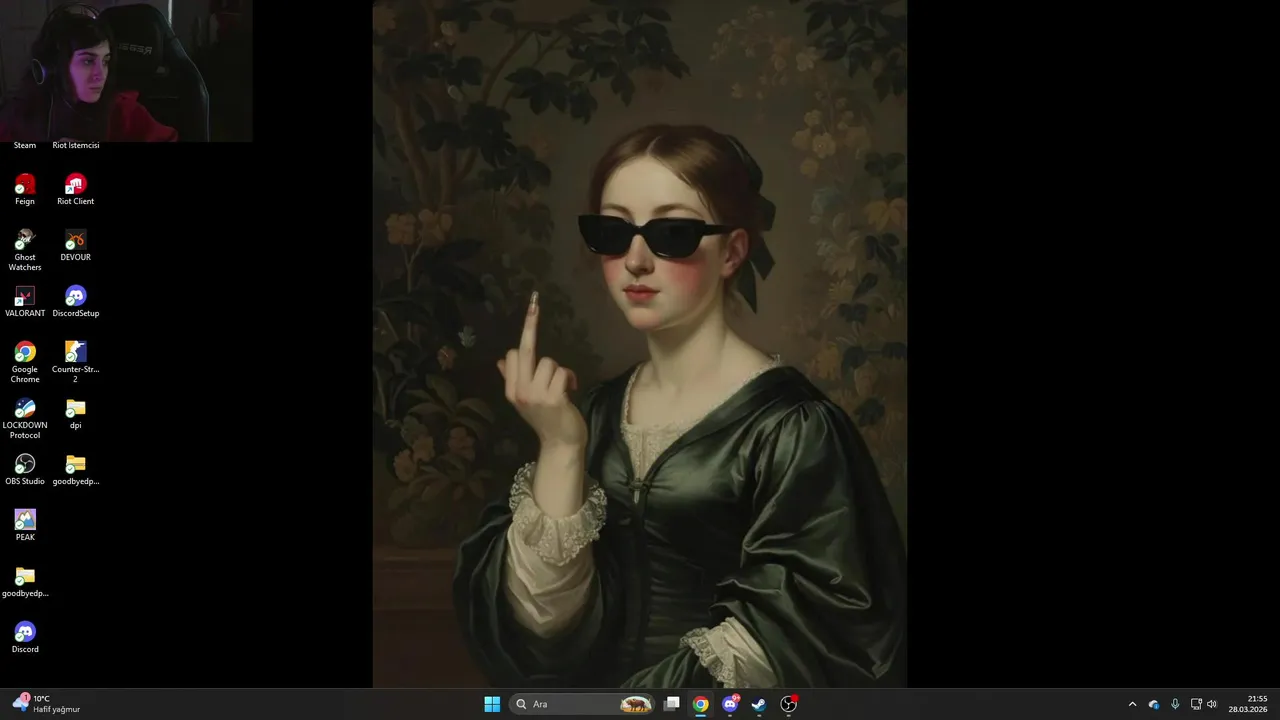Open the clock showing 21:55
Image resolution: width=1280 pixels, height=720 pixels.
(x=1248, y=704)
